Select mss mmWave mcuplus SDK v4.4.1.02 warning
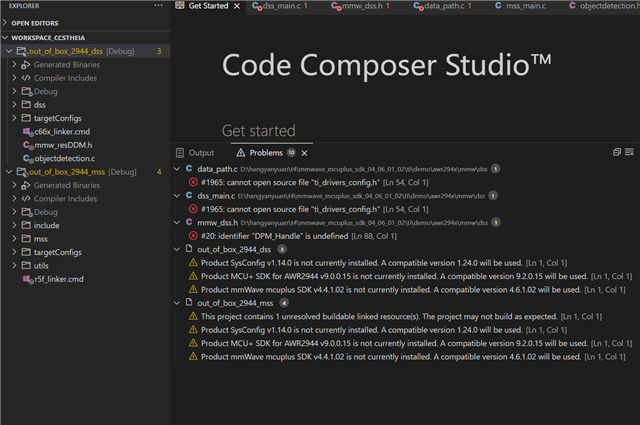This screenshot has height=425, width=640. [405, 357]
